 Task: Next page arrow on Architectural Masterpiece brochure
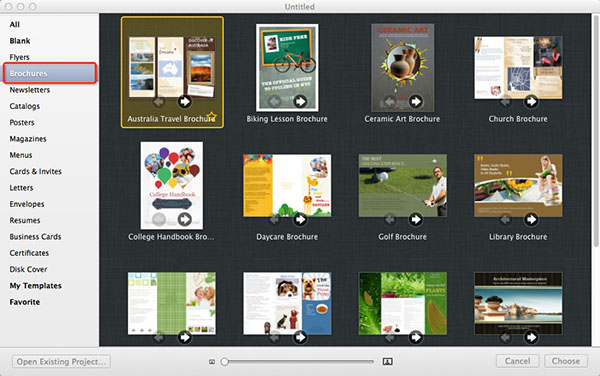tap(531, 337)
